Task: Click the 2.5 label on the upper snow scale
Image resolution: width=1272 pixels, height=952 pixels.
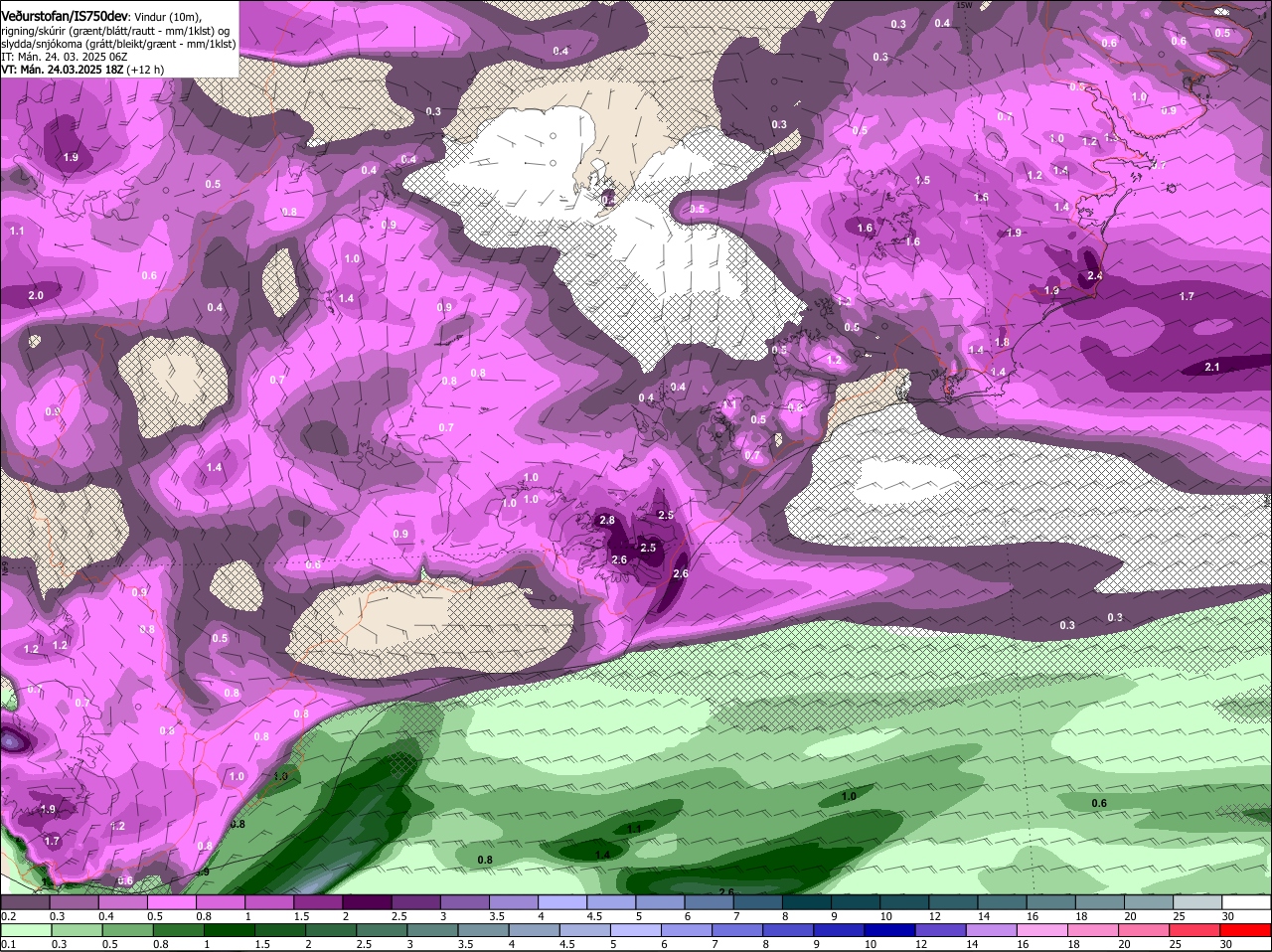Action: coord(400,916)
